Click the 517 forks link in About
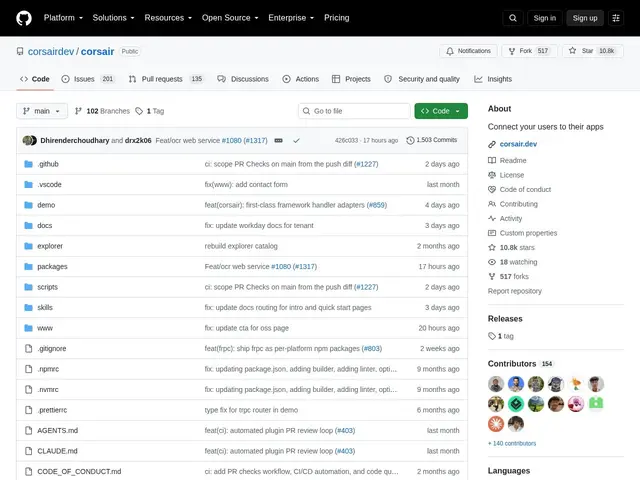The image size is (640, 480). pyautogui.click(x=514, y=277)
